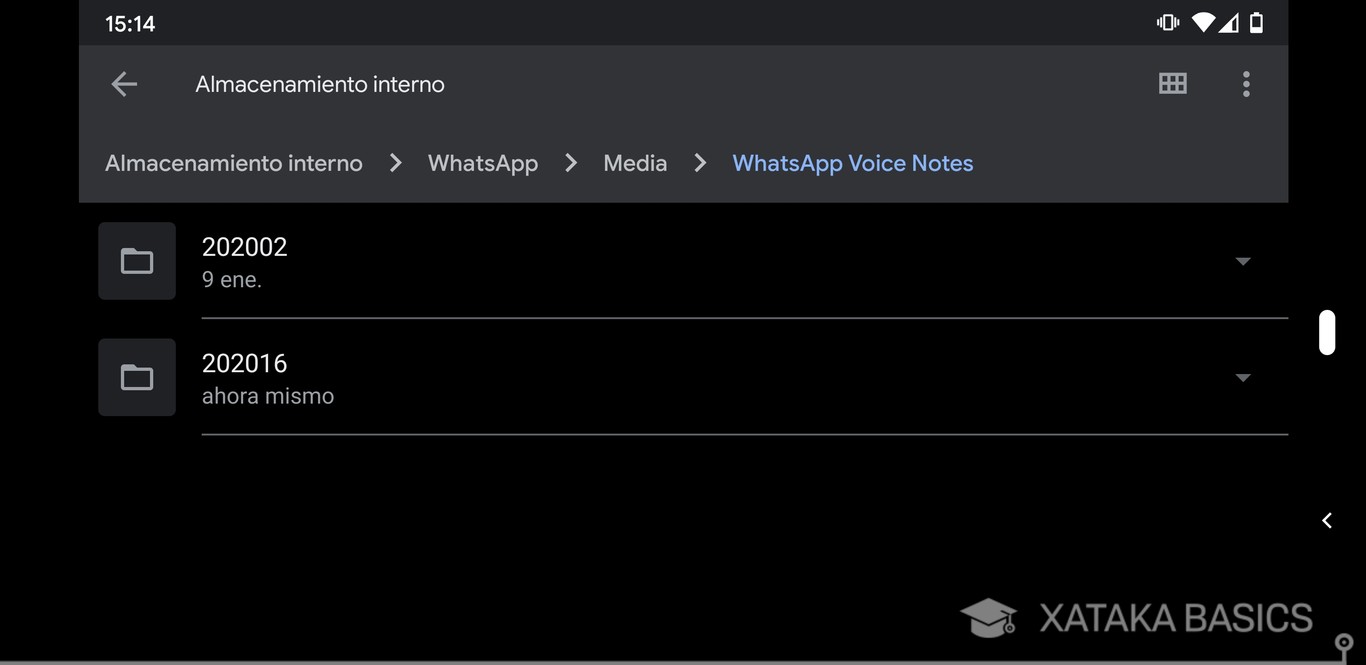Select the WhatsApp Voice Notes breadcrumb
Image resolution: width=1366 pixels, height=665 pixels.
tap(852, 162)
